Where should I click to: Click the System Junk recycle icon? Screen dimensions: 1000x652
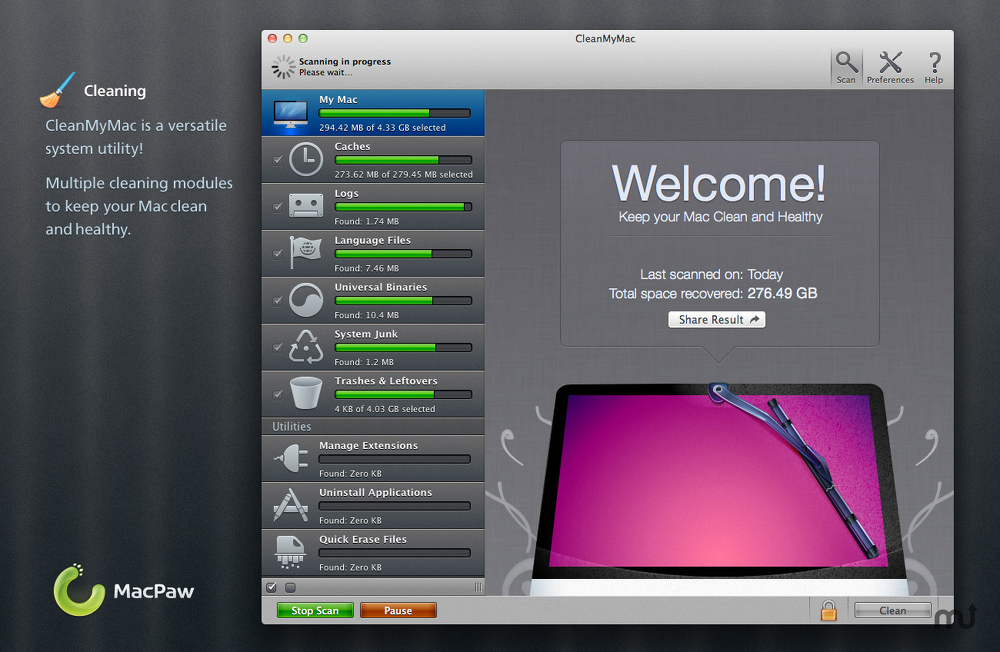click(306, 346)
